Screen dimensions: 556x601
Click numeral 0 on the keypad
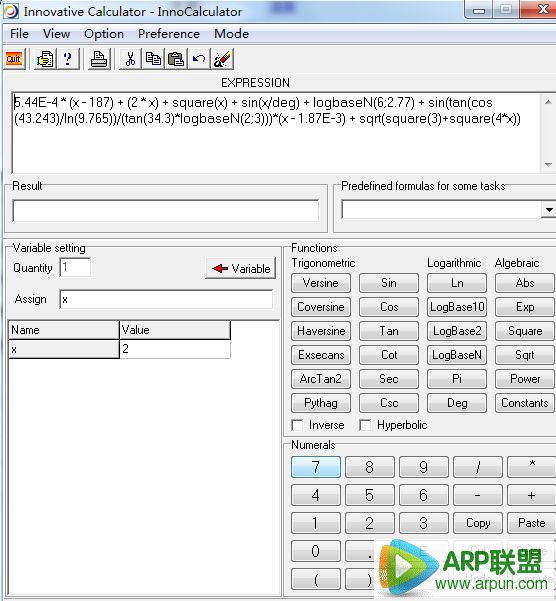point(316,551)
